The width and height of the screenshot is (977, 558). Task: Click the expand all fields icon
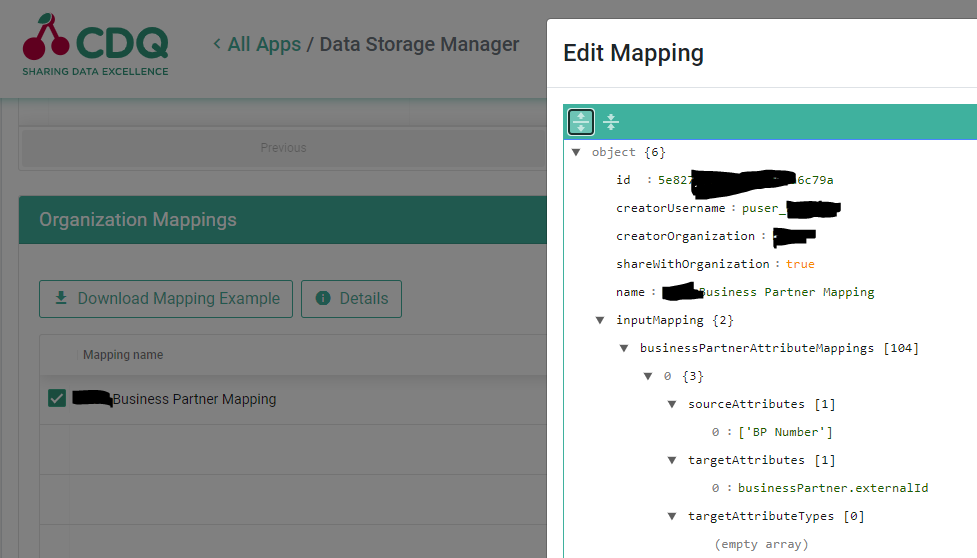(581, 122)
